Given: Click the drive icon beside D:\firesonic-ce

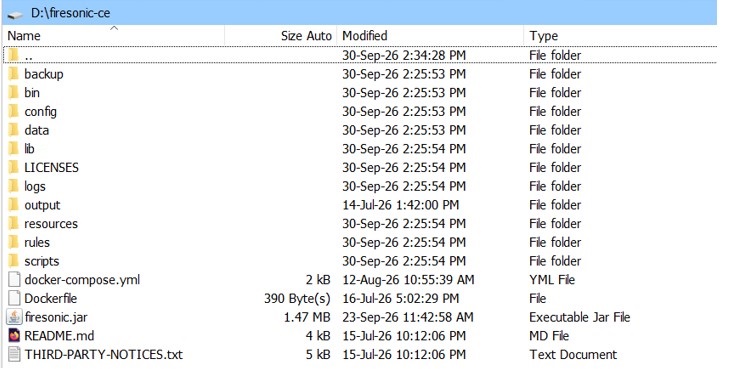Looking at the screenshot, I should pos(15,14).
